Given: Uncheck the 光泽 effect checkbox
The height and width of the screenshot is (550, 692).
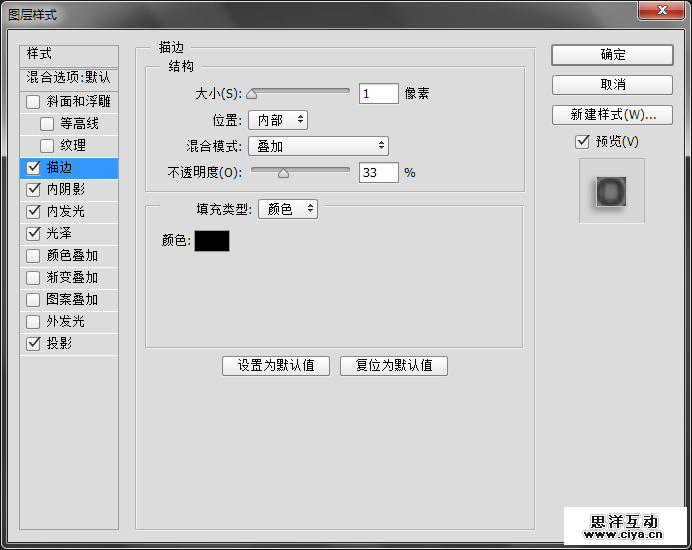Looking at the screenshot, I should tap(33, 234).
